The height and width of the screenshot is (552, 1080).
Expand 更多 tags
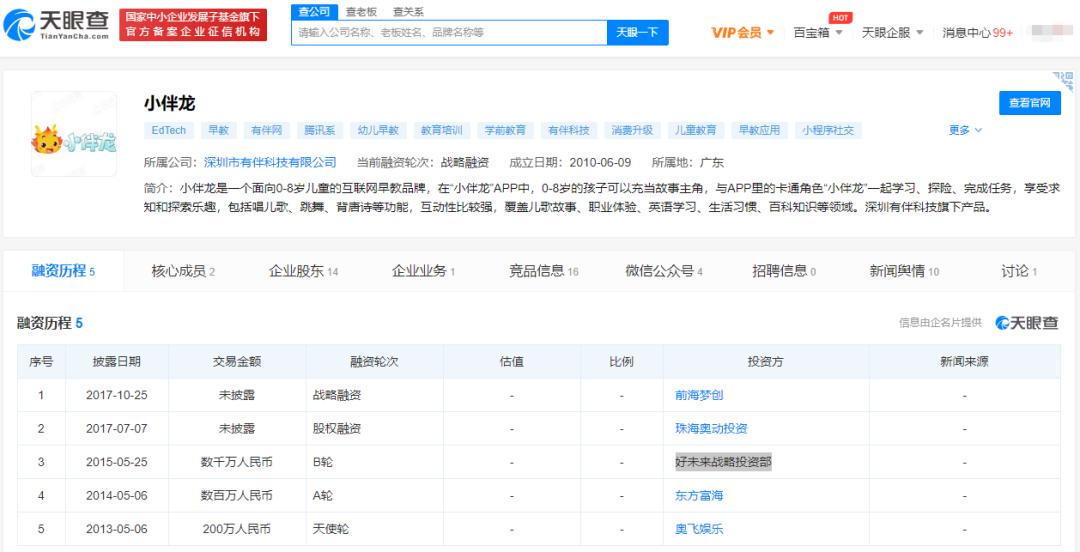(965, 130)
